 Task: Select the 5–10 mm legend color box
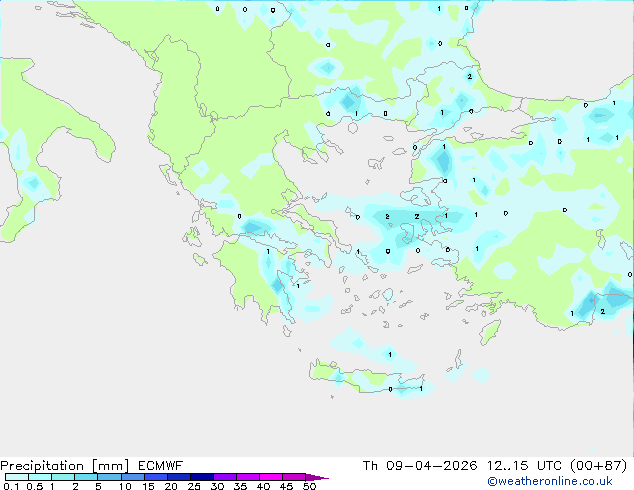point(109,477)
